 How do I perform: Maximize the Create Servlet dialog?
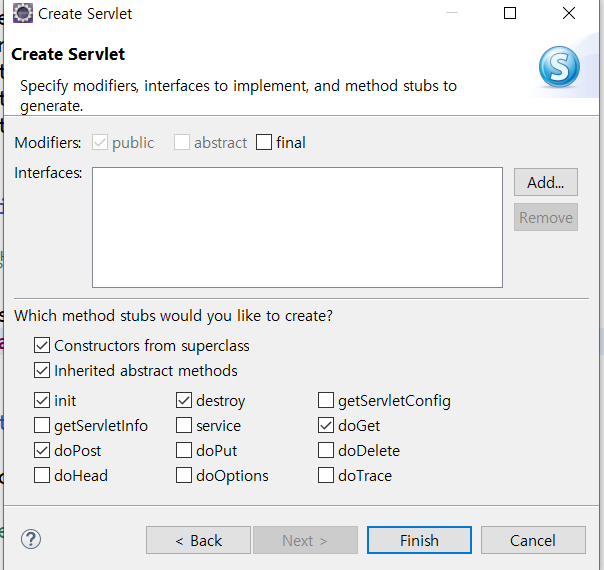[x=510, y=13]
